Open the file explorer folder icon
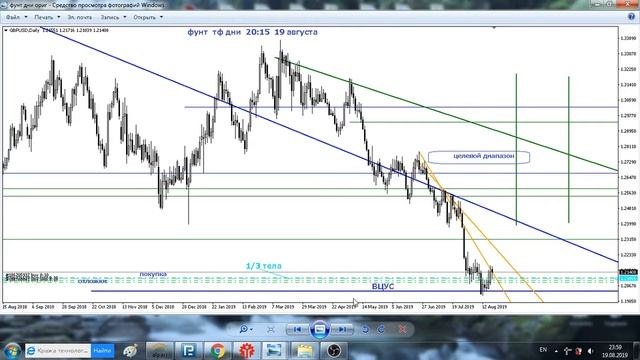Image resolution: width=640 pixels, height=360 pixels. 304,351
